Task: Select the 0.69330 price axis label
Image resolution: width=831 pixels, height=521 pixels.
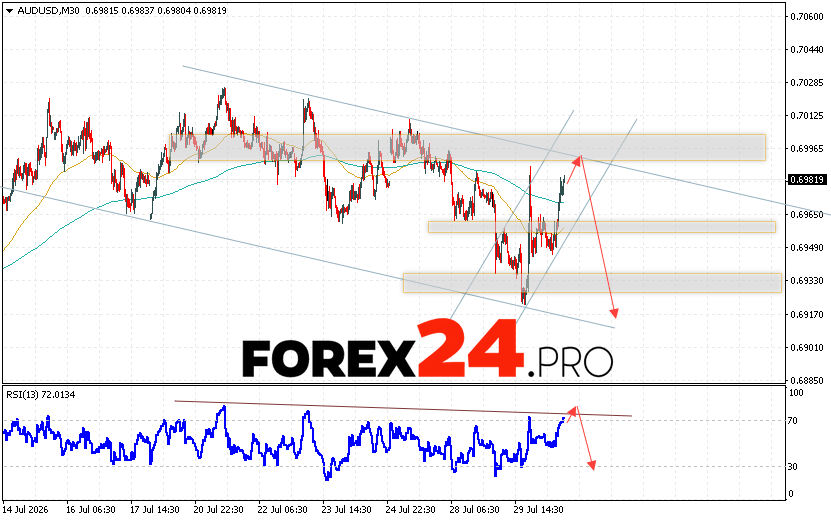Action: click(807, 280)
